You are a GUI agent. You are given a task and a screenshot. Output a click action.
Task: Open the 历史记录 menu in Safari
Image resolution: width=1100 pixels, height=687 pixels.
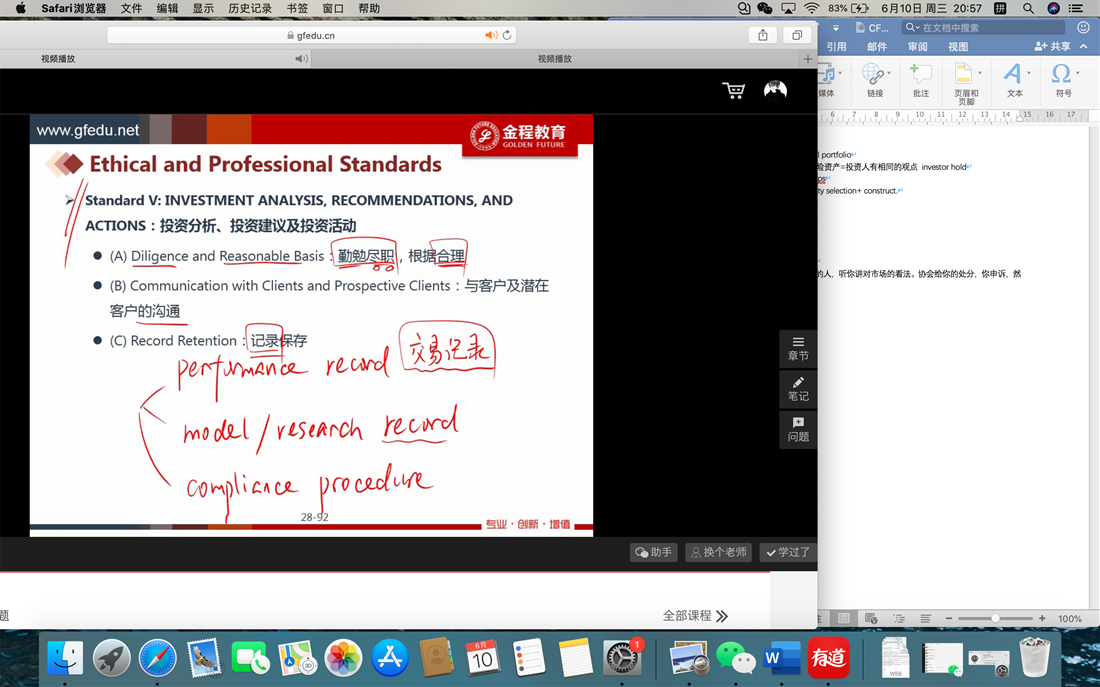click(249, 8)
